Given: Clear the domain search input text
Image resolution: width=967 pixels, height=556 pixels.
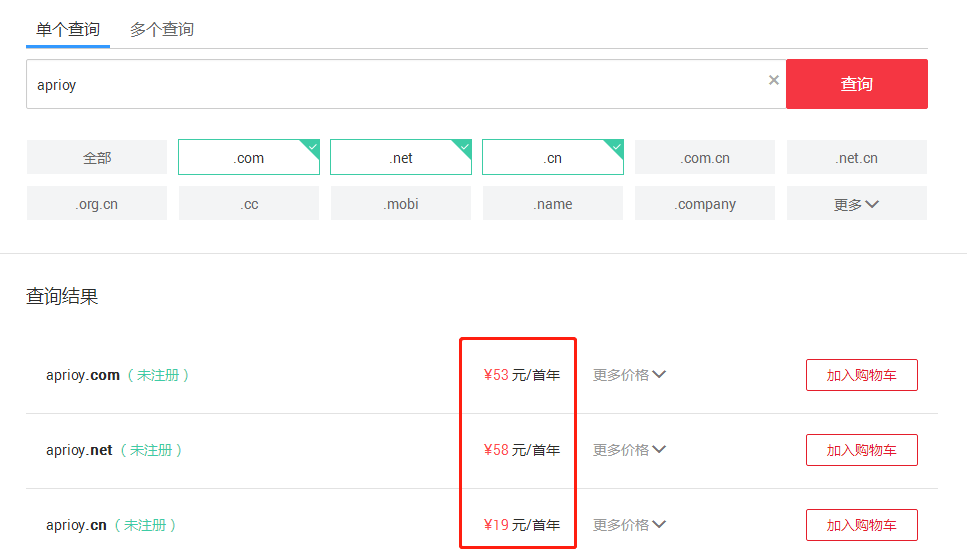Looking at the screenshot, I should (773, 81).
